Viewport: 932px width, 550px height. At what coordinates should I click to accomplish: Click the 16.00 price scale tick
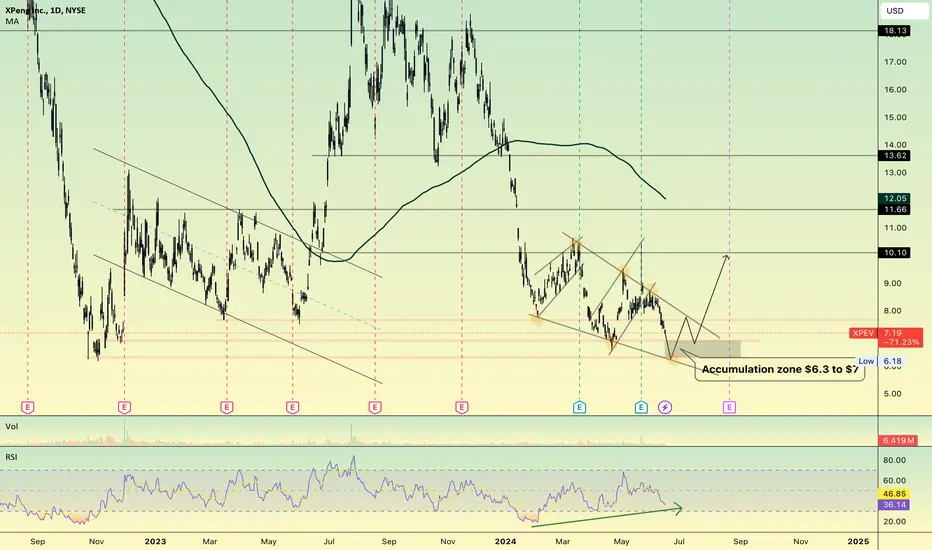click(x=895, y=90)
